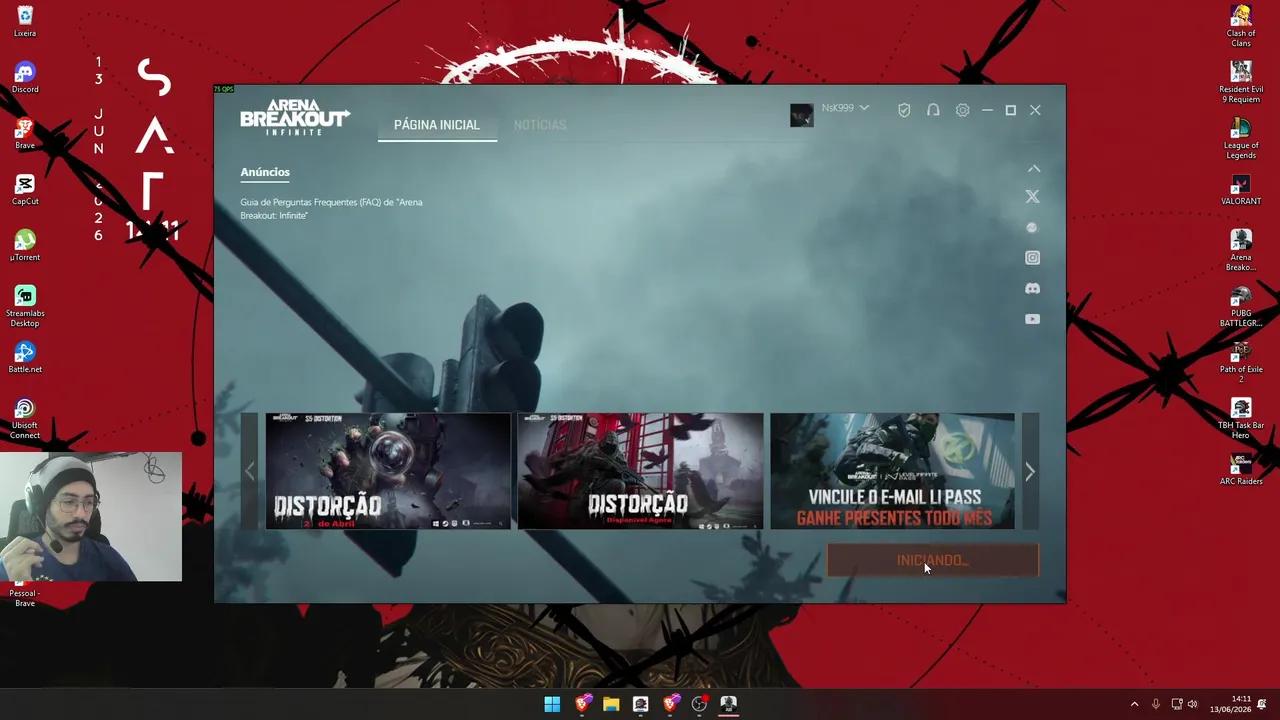Open network settings from system tray
Screen dimensions: 1280x720
tap(1177, 704)
